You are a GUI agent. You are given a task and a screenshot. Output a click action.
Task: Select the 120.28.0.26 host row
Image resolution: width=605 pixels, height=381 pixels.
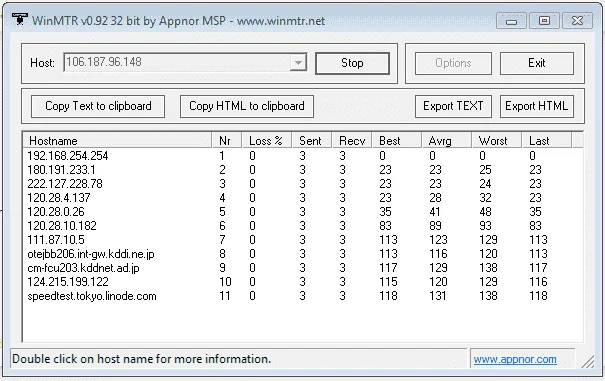302,212
